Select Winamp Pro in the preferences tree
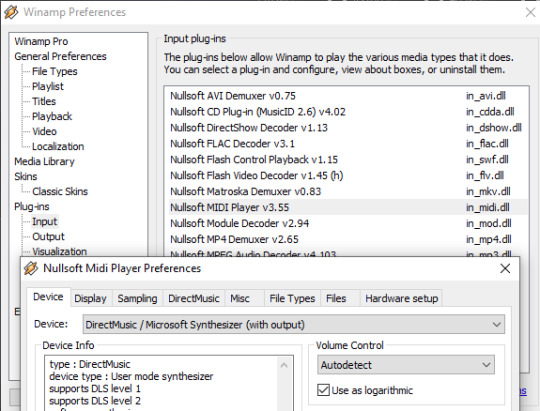The width and height of the screenshot is (540, 411). coord(41,41)
